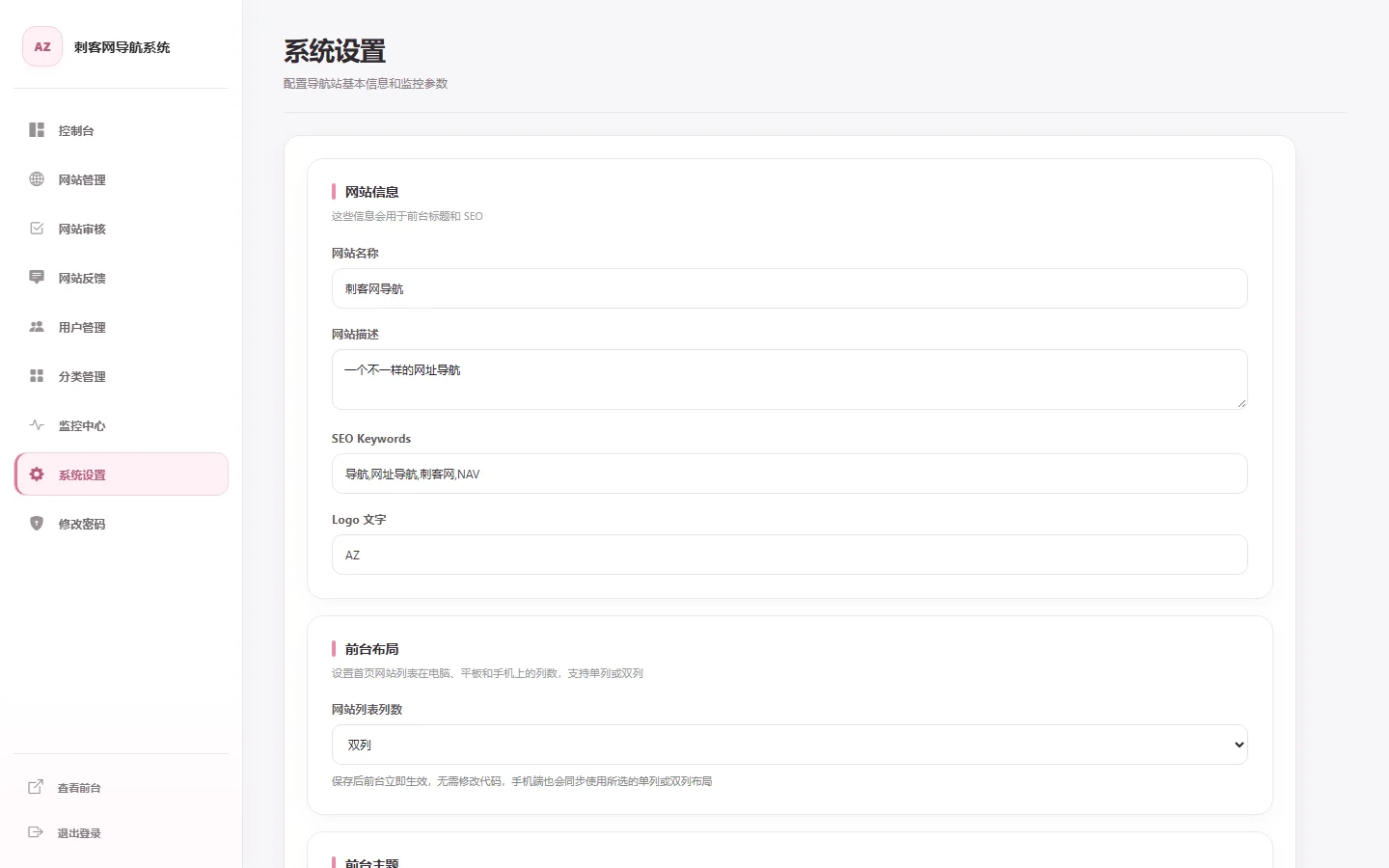
Task: Click the SEO Keywords field label
Action: click(371, 439)
